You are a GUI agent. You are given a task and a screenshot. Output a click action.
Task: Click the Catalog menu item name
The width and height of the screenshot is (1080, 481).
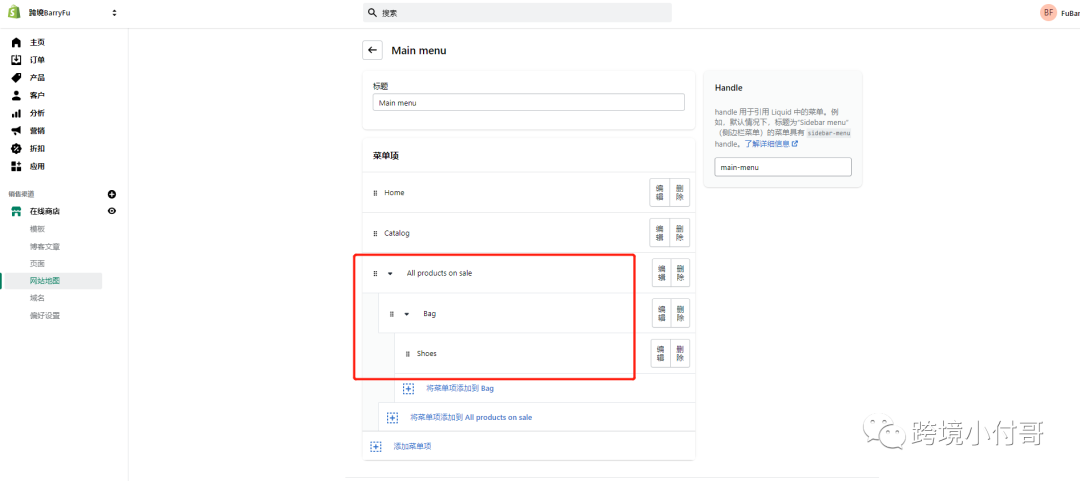click(397, 234)
